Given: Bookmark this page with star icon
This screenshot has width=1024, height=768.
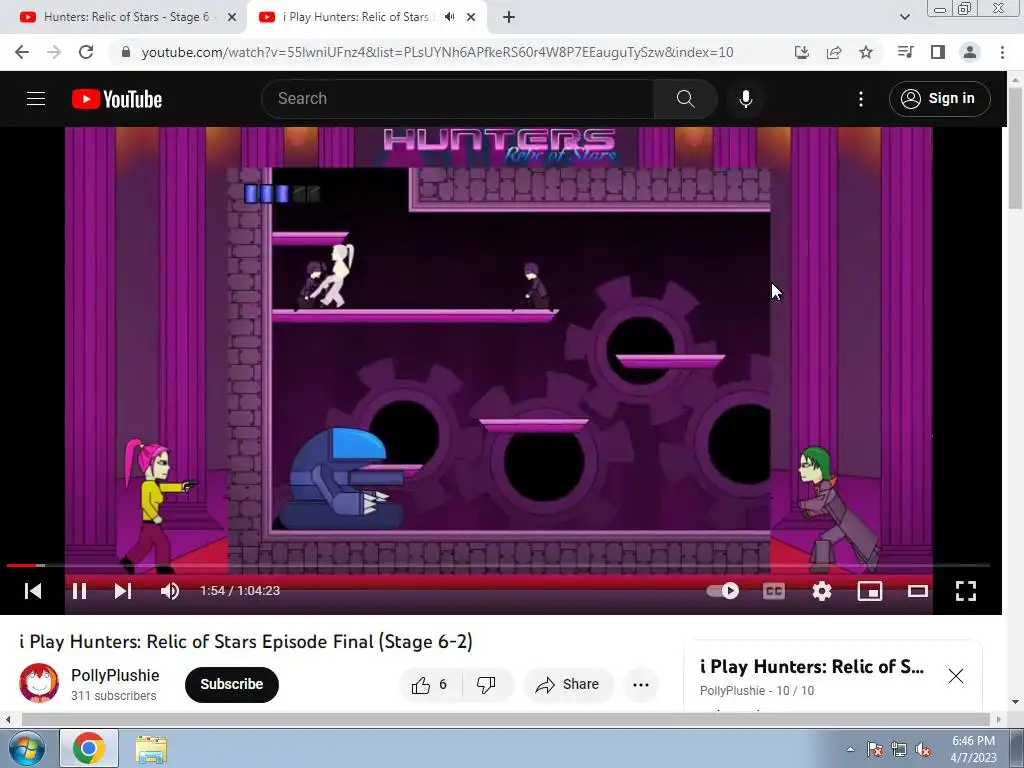Looking at the screenshot, I should tap(866, 52).
